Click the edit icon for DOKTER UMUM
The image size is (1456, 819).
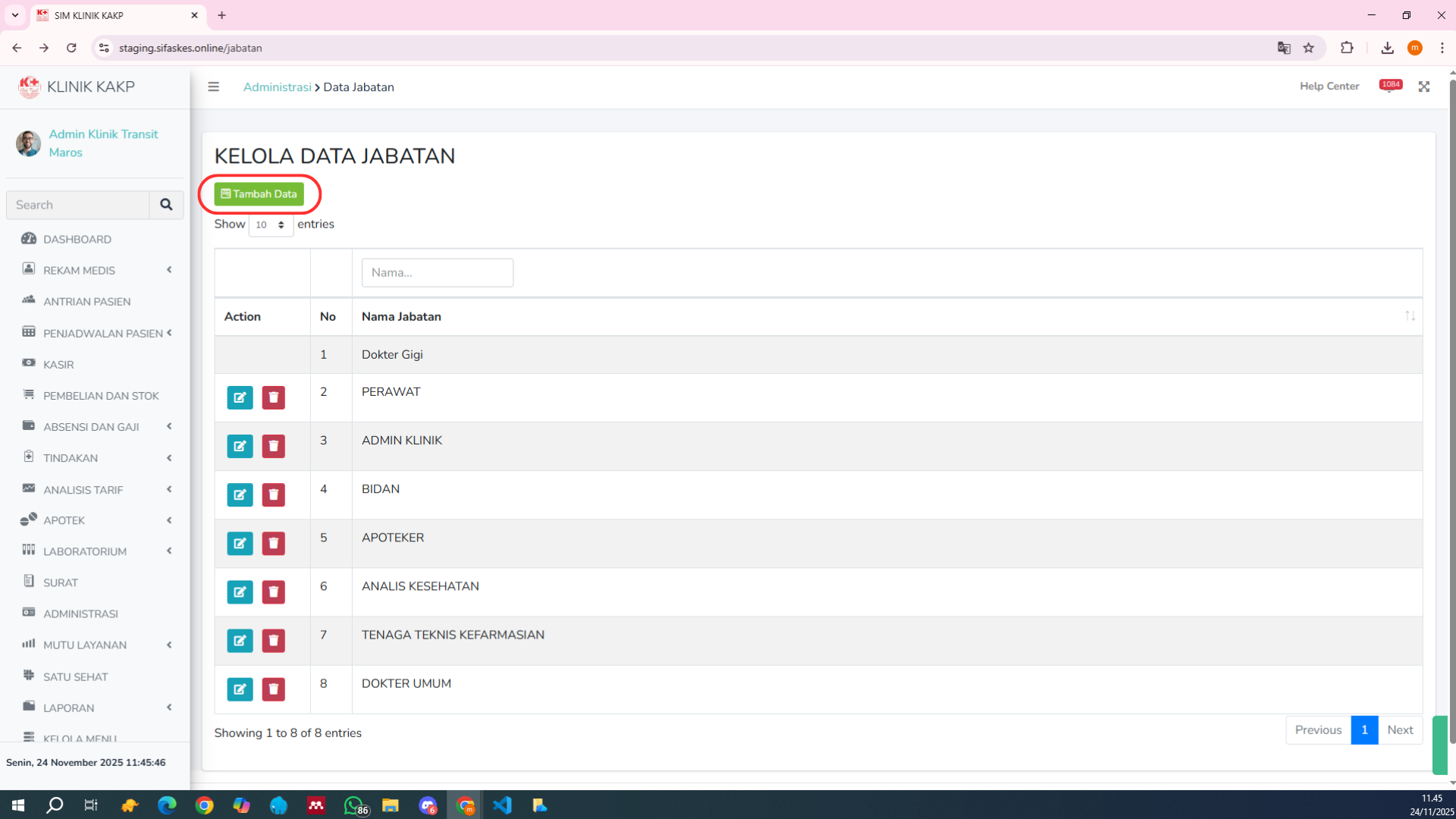click(x=240, y=689)
